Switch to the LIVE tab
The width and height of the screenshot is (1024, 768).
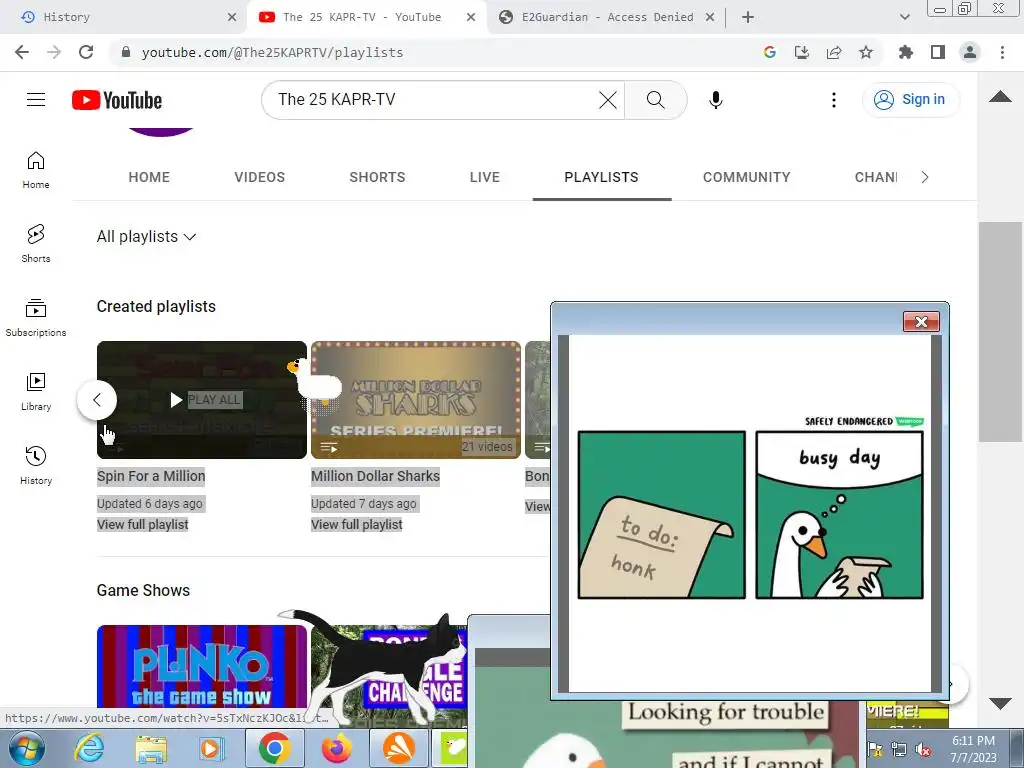point(485,177)
